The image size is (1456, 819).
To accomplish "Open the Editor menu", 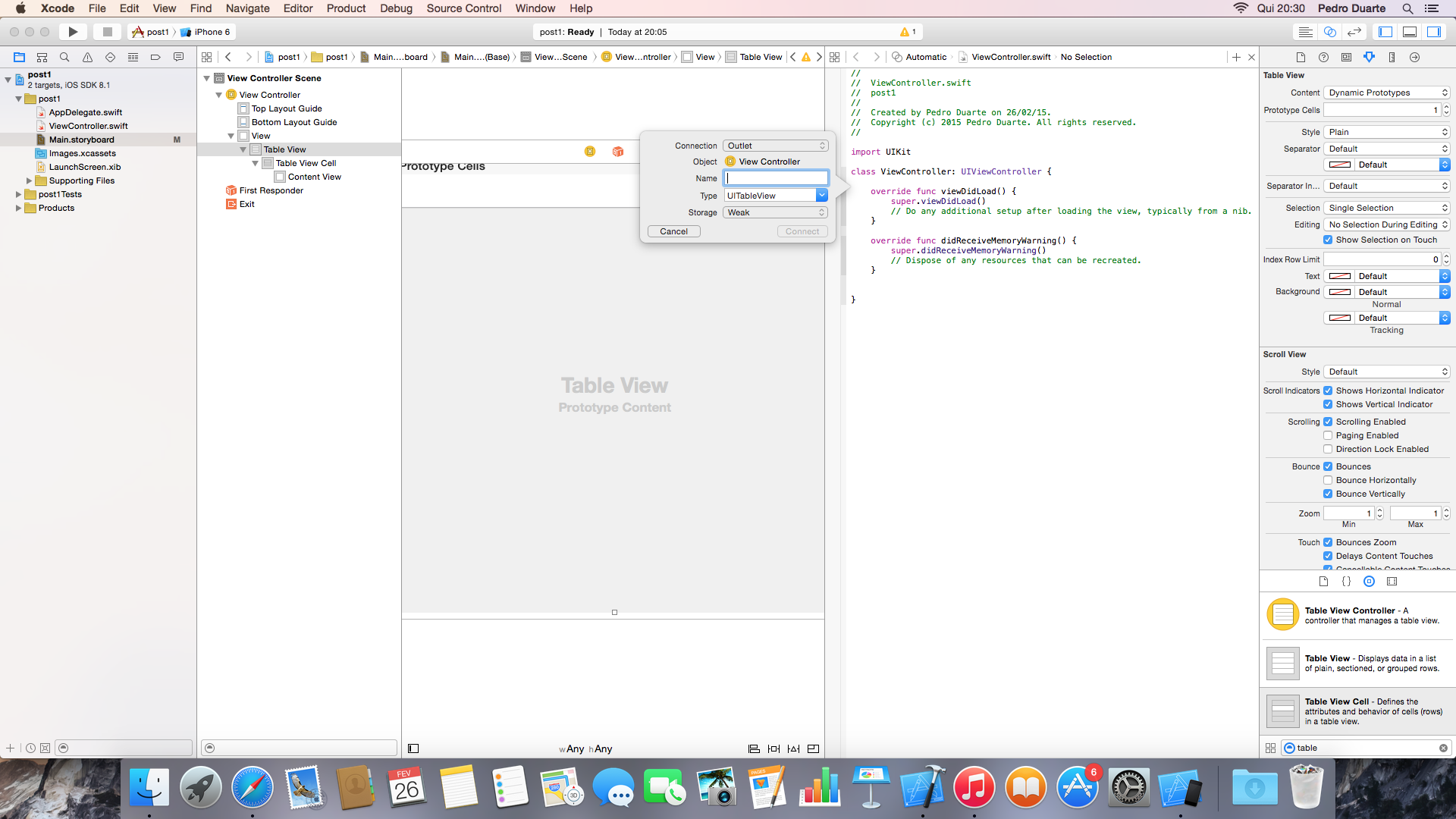I will 297,8.
